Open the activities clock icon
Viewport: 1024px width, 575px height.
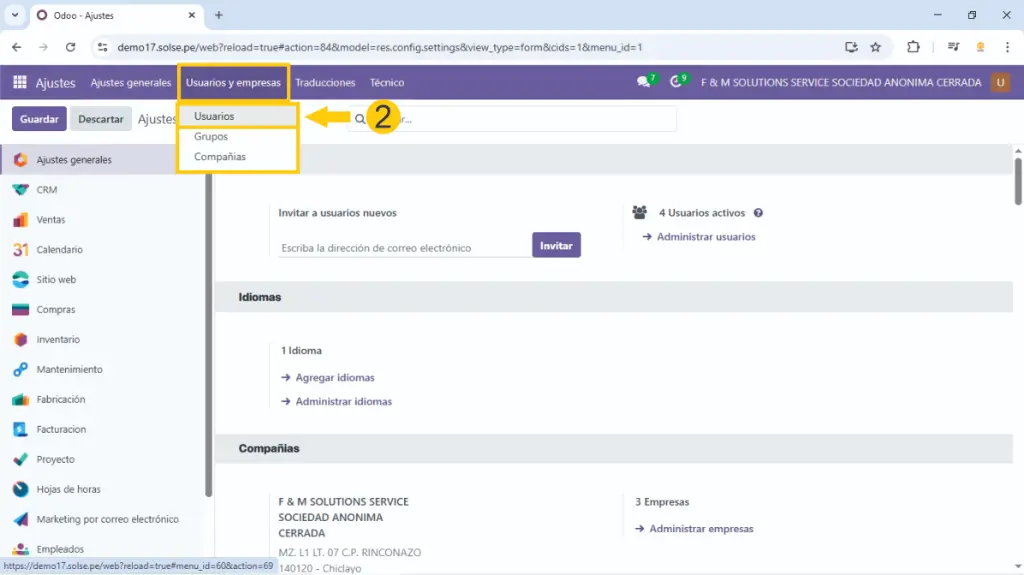677,83
